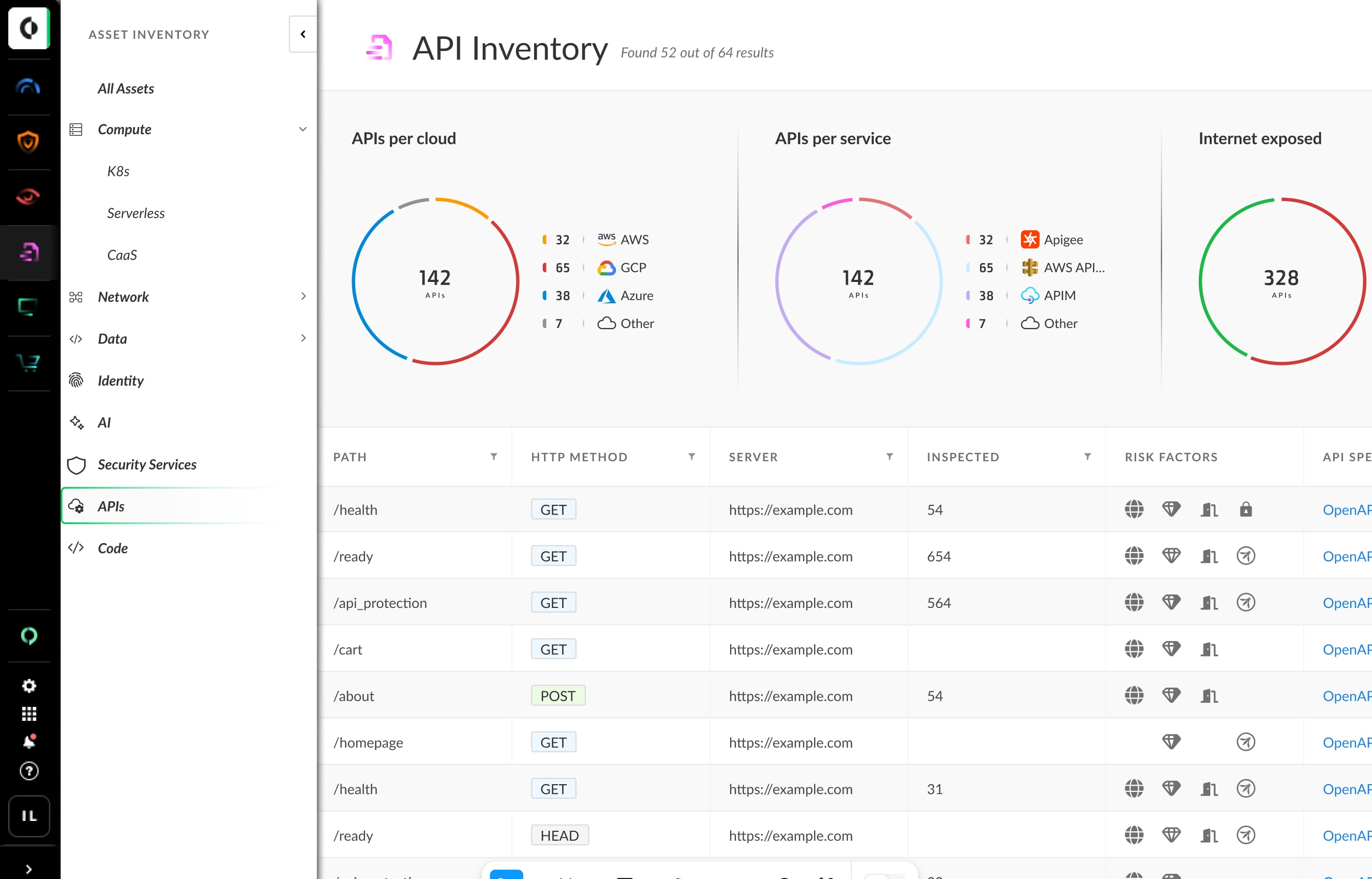Select All Assets in the Asset Inventory menu
The image size is (1372, 879).
(125, 89)
